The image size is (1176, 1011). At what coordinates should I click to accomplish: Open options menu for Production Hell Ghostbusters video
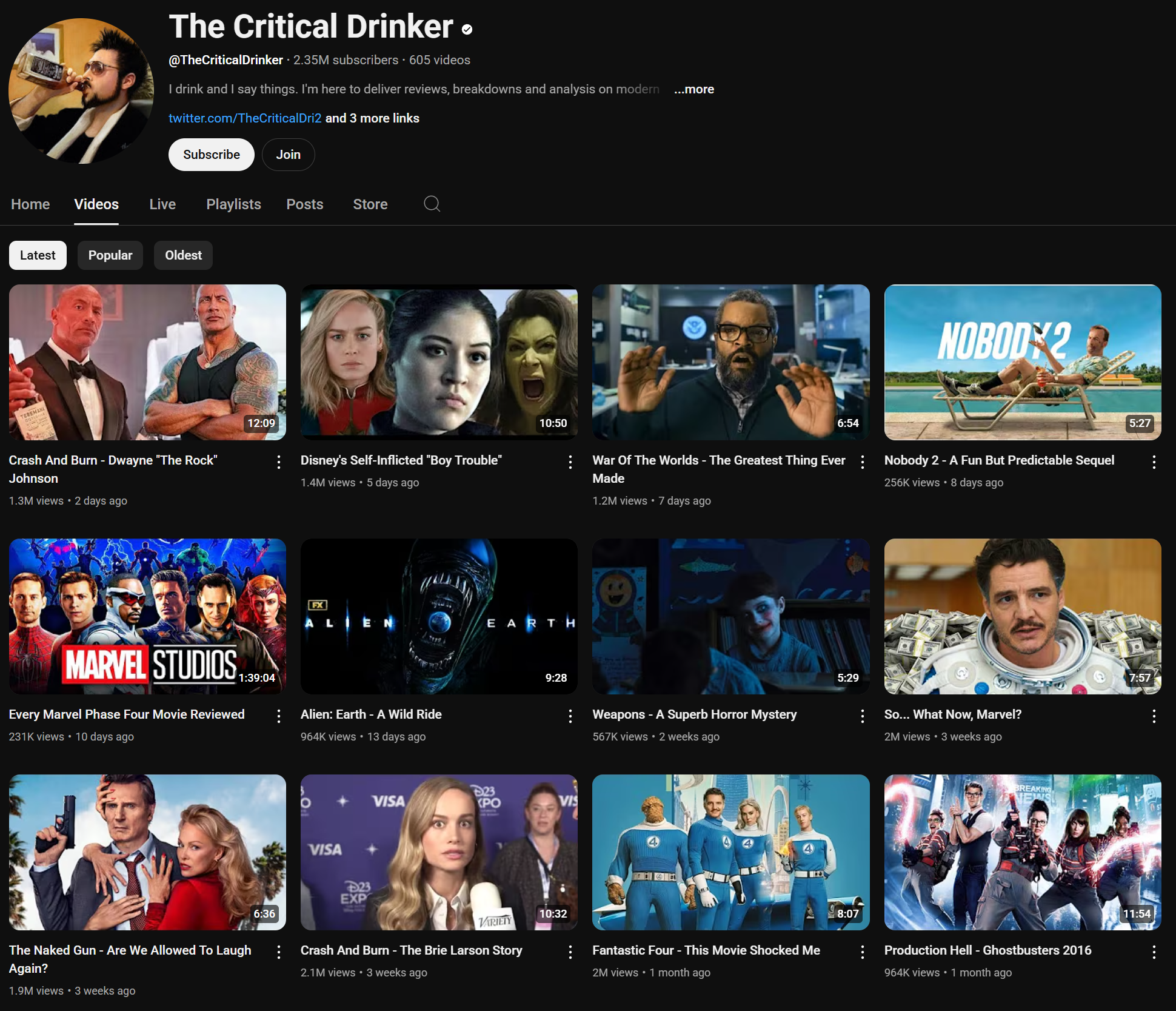coord(1154,952)
